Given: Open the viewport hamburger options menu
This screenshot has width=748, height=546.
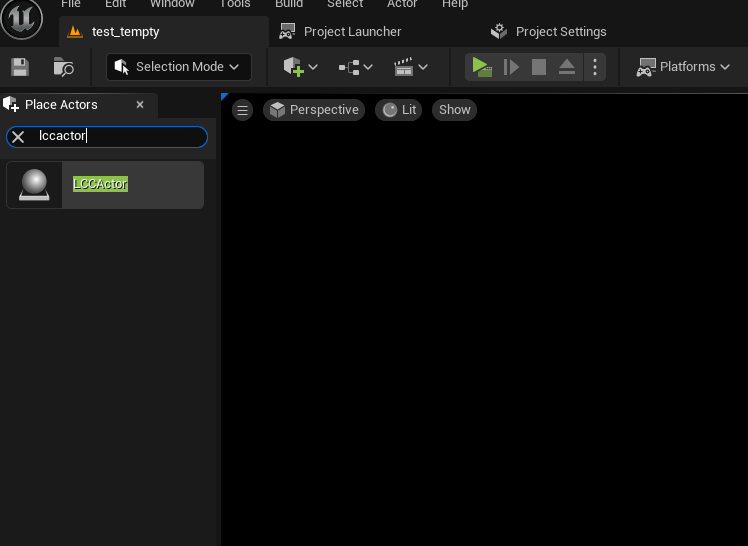Looking at the screenshot, I should (x=242, y=110).
